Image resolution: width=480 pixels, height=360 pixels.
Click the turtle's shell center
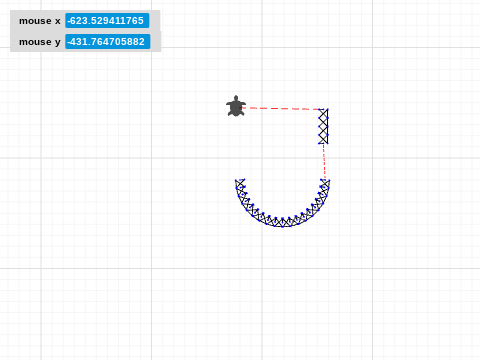(236, 108)
